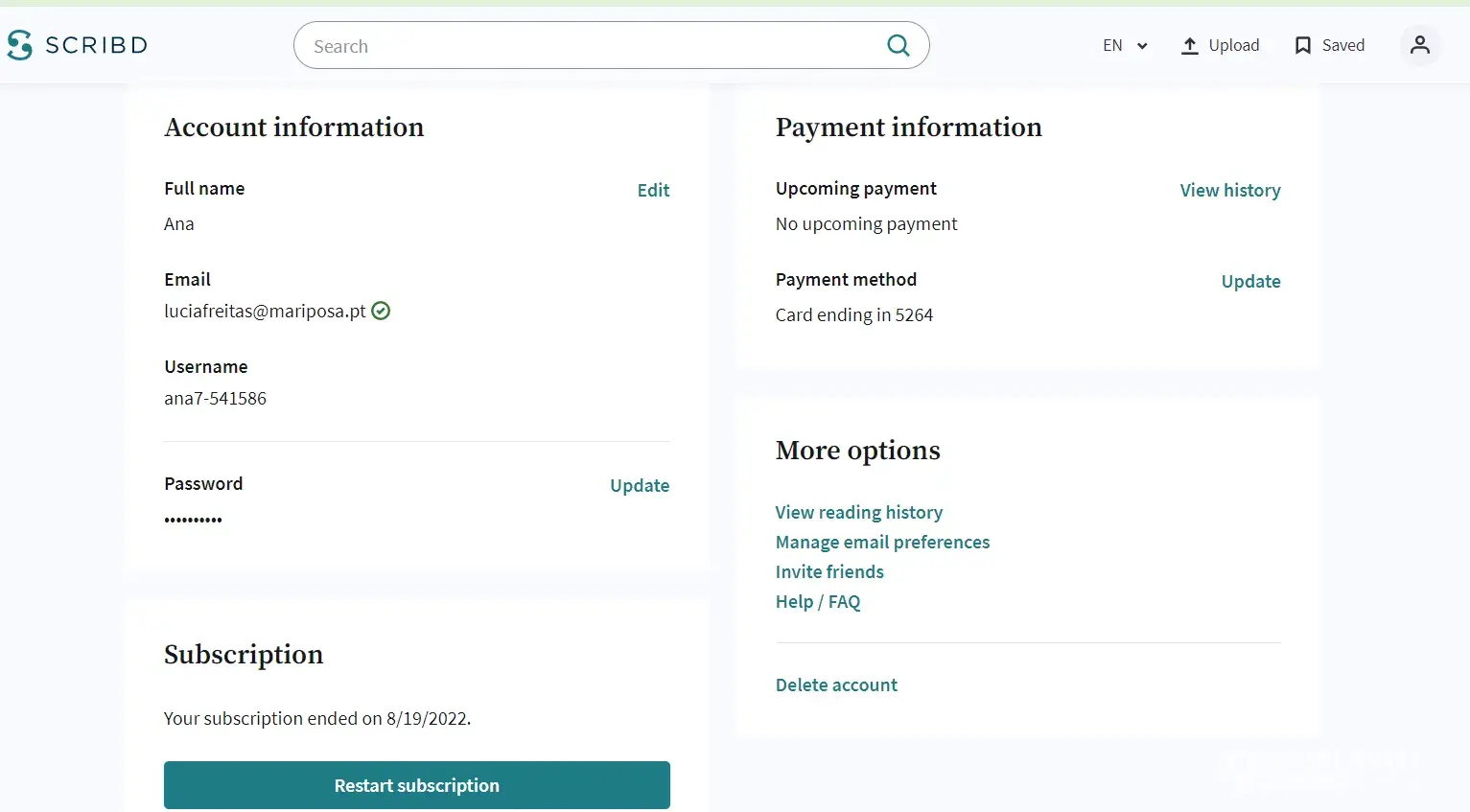Open View history for payments
The width and height of the screenshot is (1470, 812).
coord(1229,191)
